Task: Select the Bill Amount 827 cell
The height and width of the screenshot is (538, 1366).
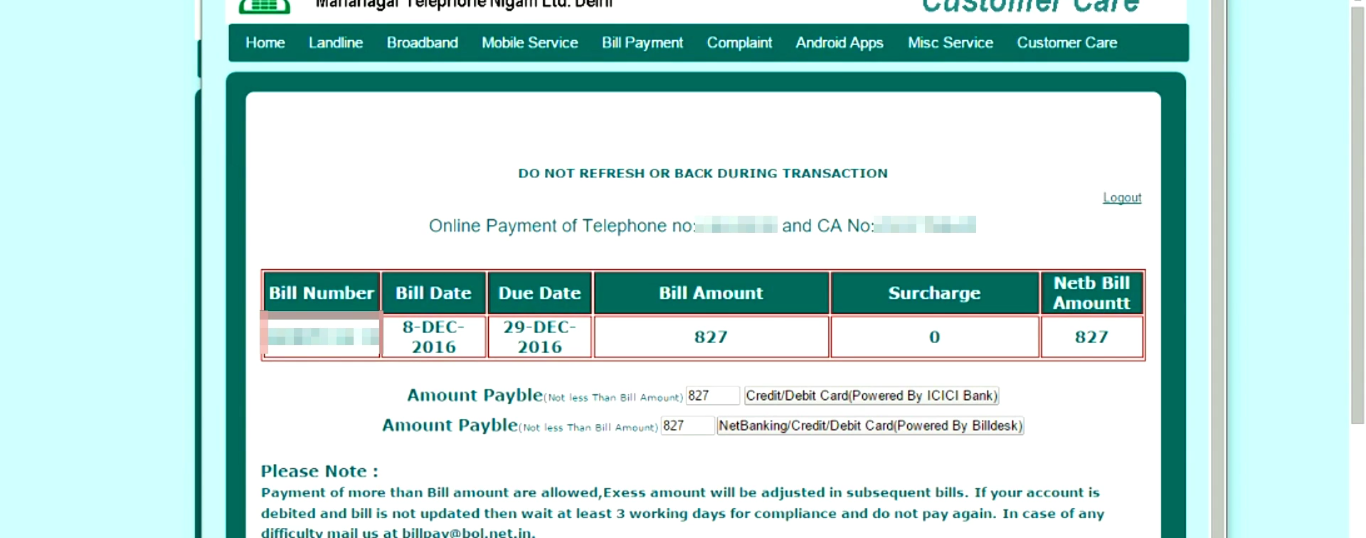Action: point(711,337)
